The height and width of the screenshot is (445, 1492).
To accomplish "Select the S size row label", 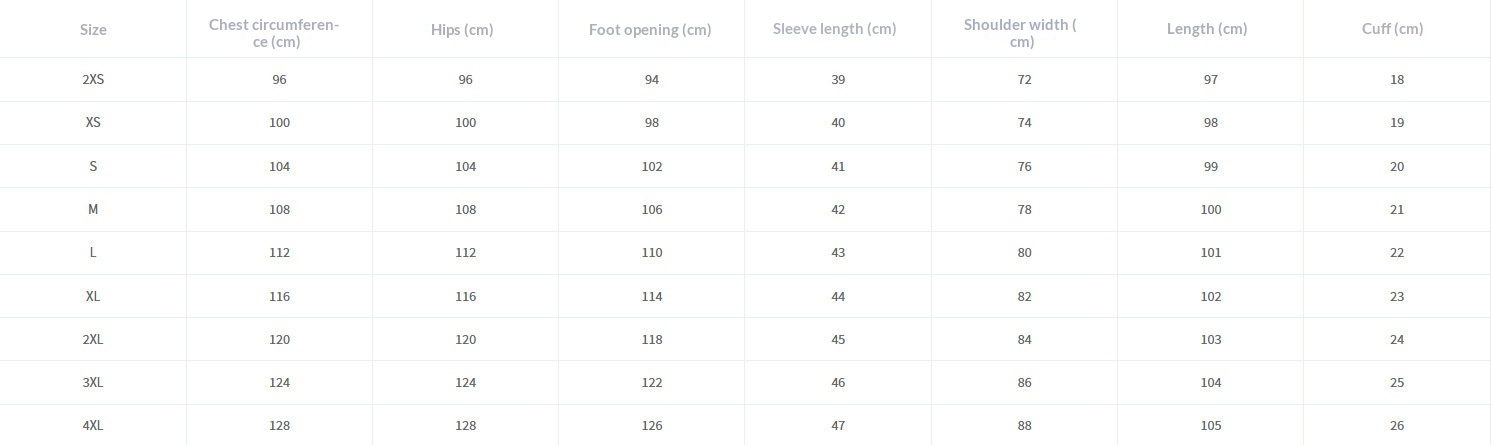I will 93,167.
